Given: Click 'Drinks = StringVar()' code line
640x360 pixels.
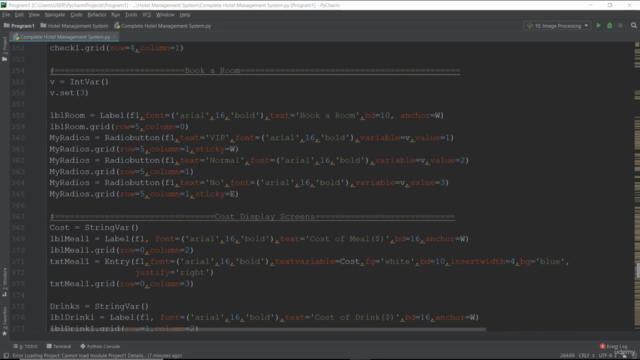Looking at the screenshot, I should click(x=99, y=306).
